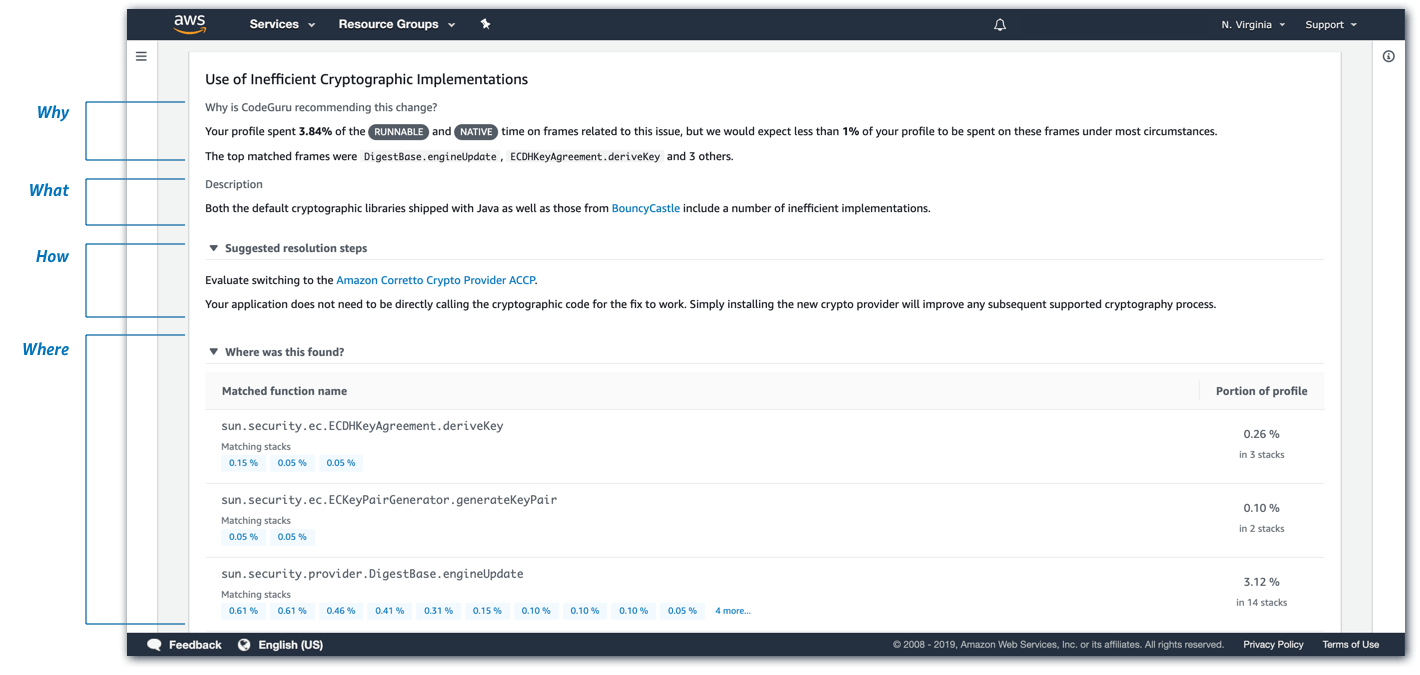Open the Support dropdown

coord(1331,23)
